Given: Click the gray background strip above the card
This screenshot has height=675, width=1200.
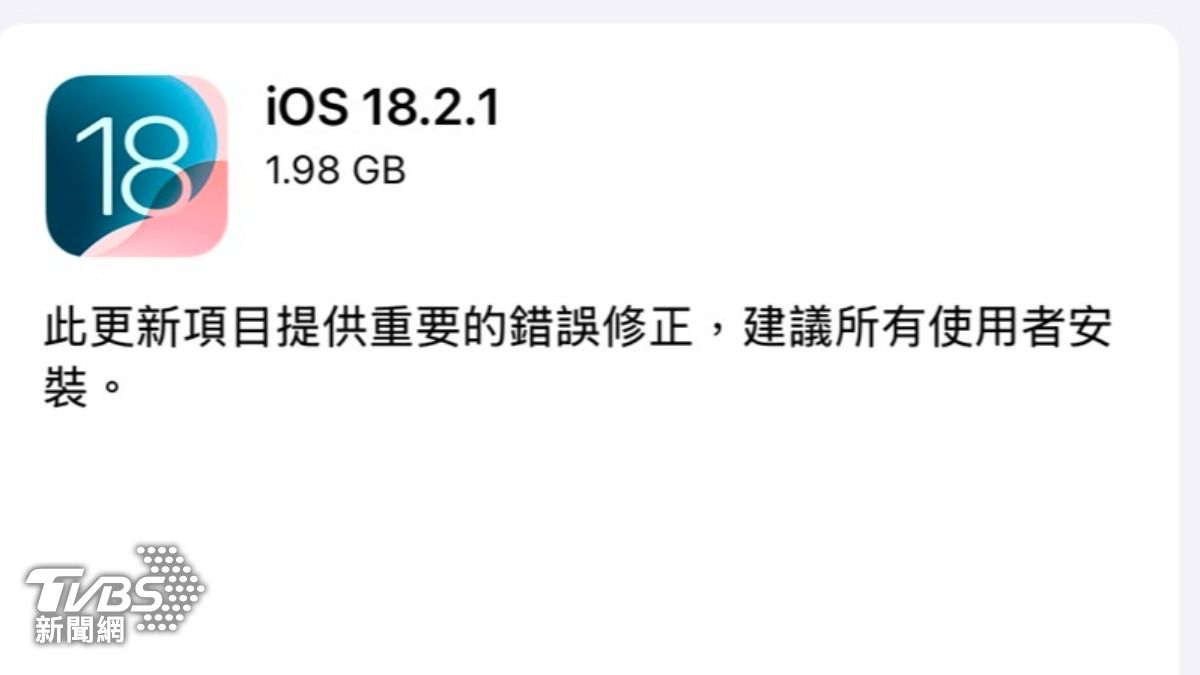Looking at the screenshot, I should 600,10.
